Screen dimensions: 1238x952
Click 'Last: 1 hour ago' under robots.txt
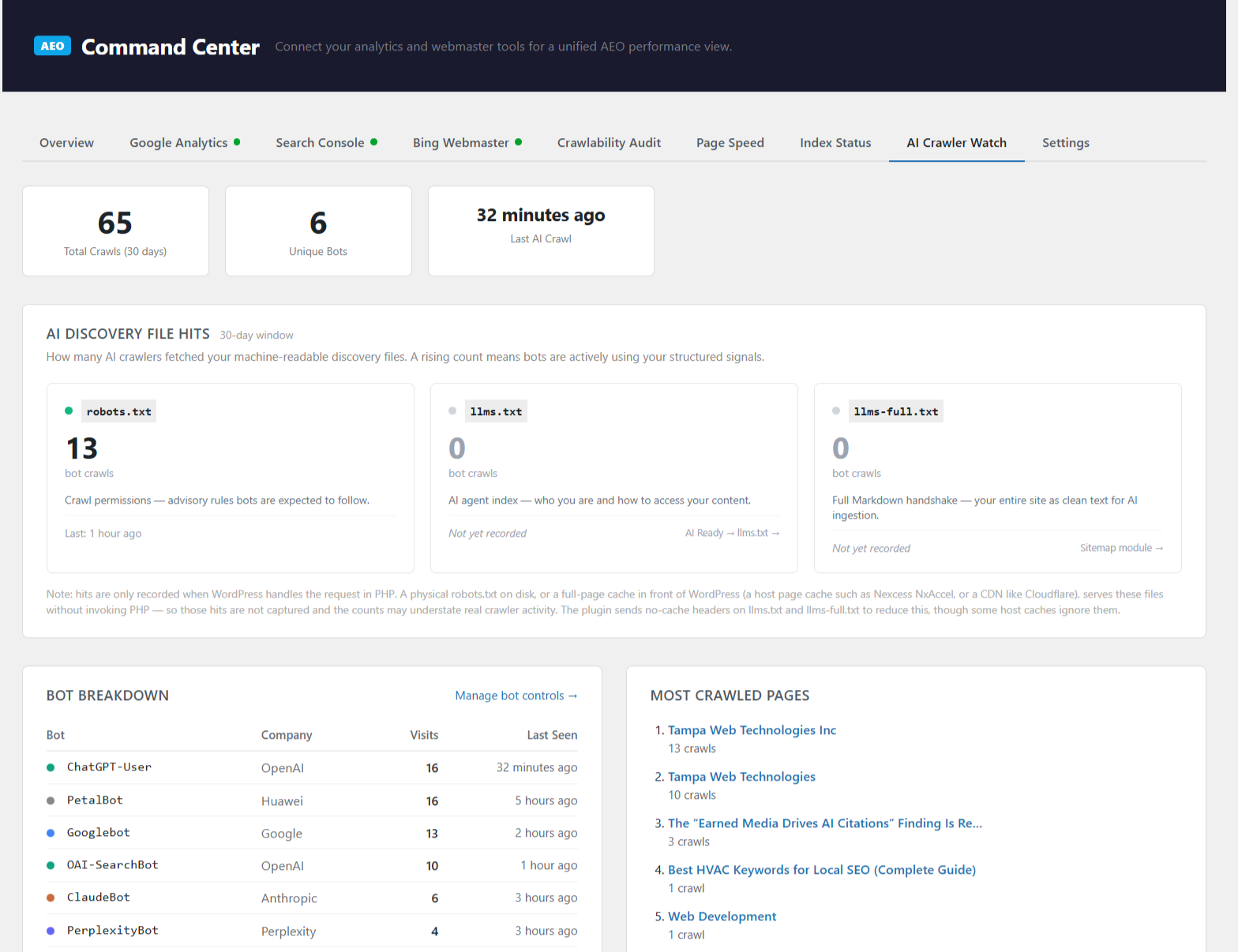(103, 534)
